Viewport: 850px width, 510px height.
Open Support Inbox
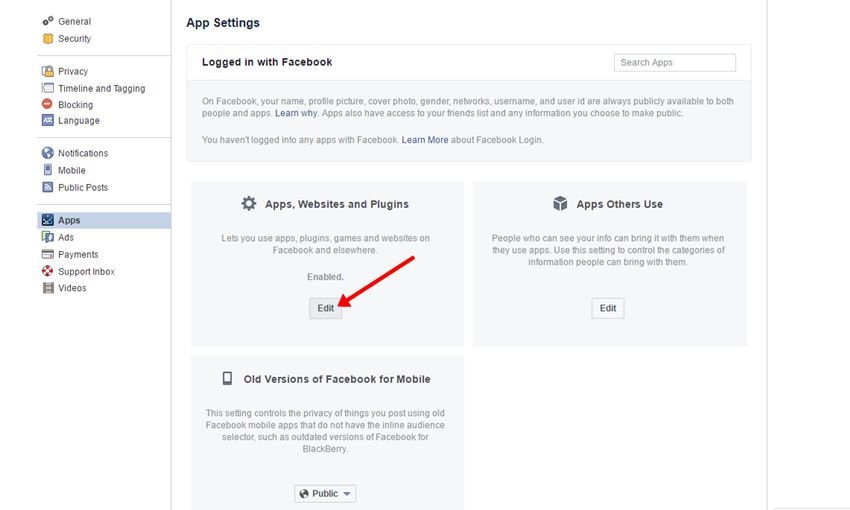[x=86, y=272]
